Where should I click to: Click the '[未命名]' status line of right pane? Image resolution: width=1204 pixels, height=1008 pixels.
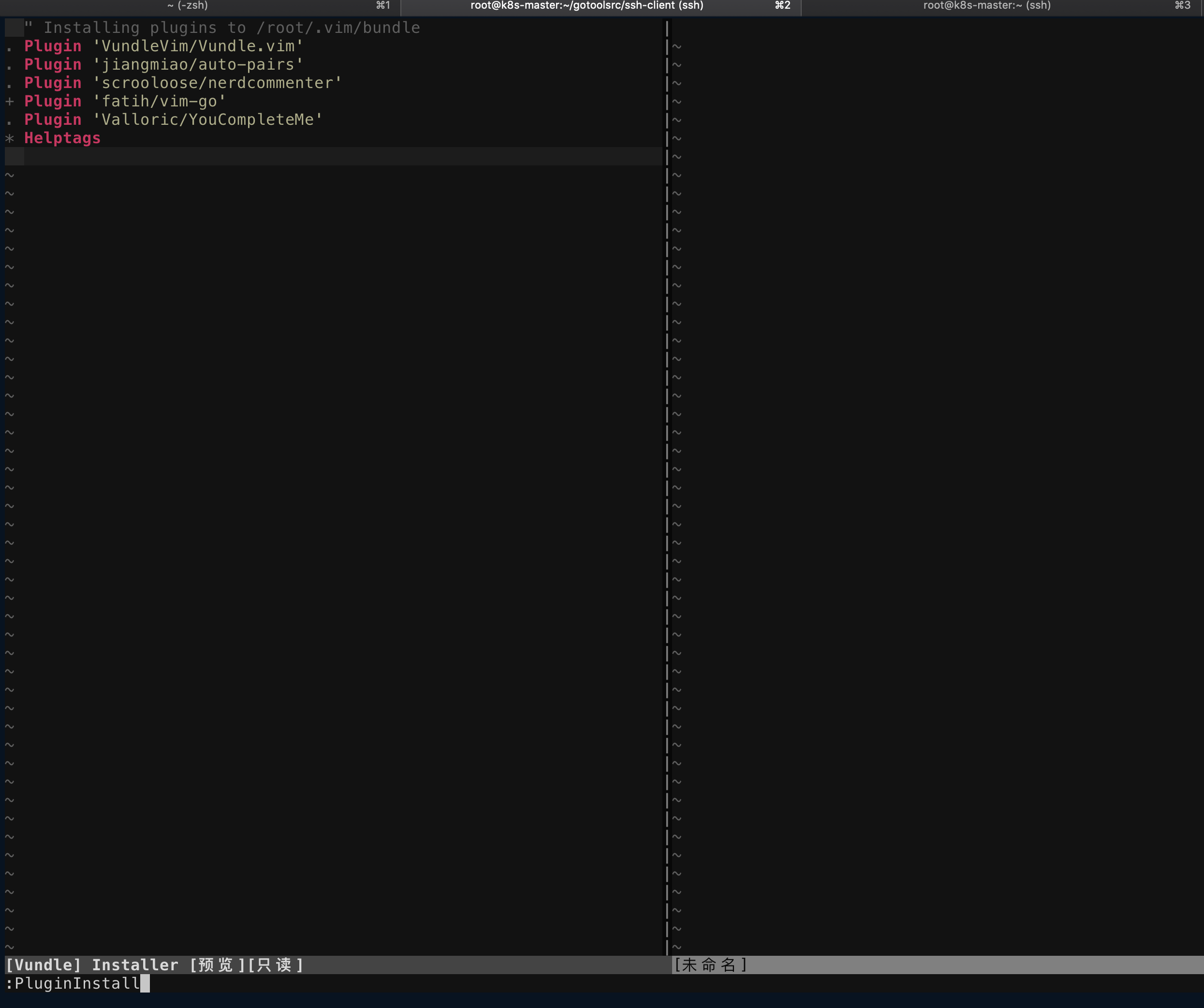938,965
